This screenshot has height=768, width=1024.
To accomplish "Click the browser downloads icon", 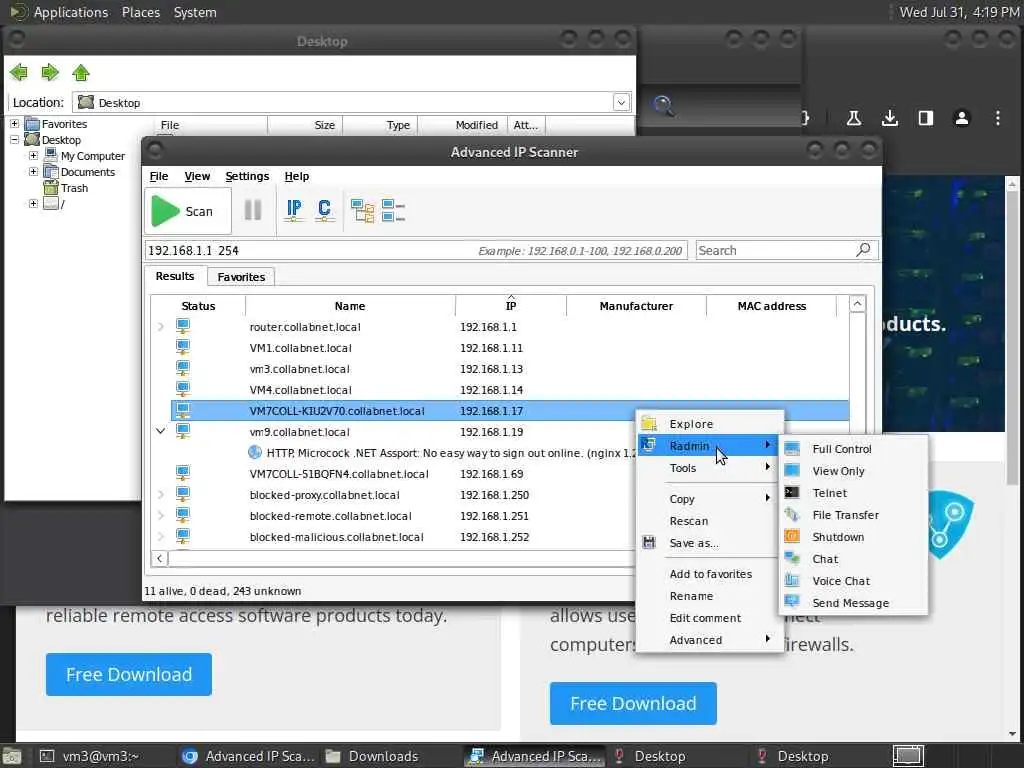I will 889,118.
